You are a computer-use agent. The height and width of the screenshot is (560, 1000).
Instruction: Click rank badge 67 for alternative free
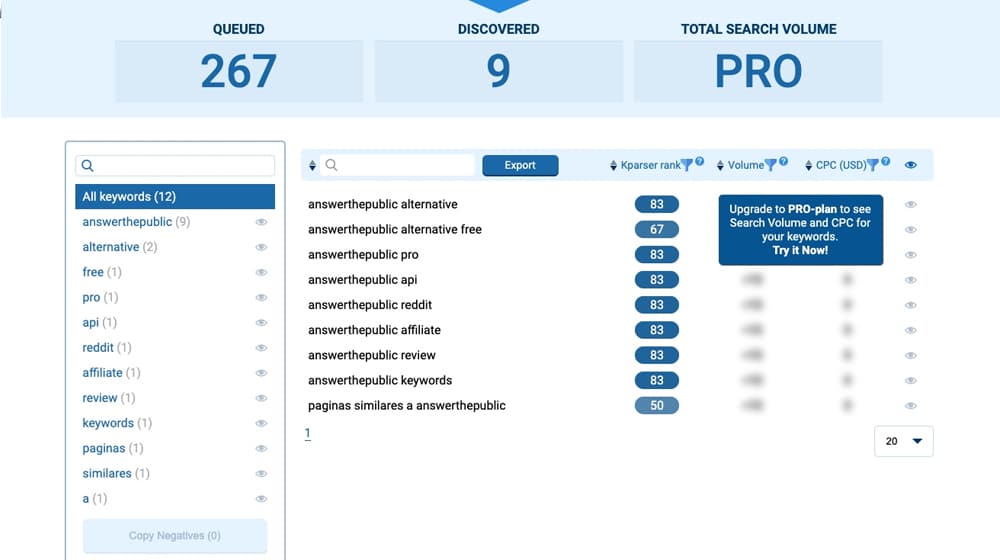[657, 230]
